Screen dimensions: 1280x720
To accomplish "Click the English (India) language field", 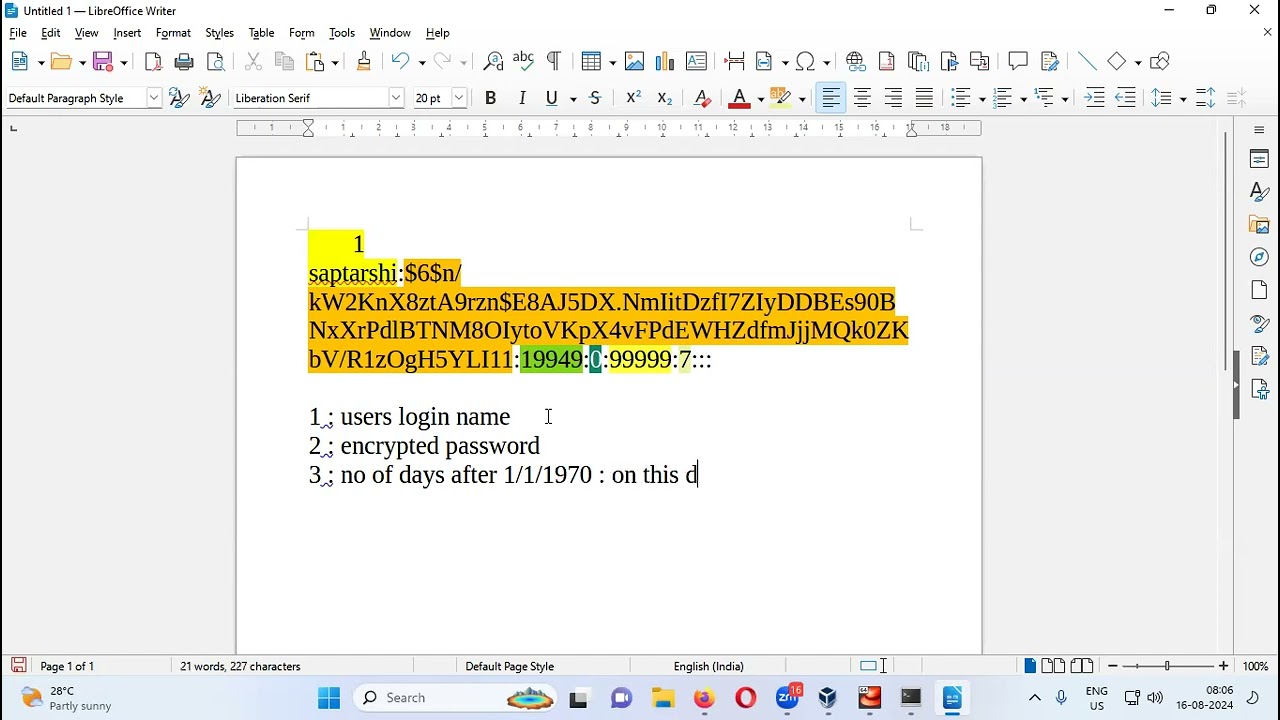I will [x=709, y=666].
